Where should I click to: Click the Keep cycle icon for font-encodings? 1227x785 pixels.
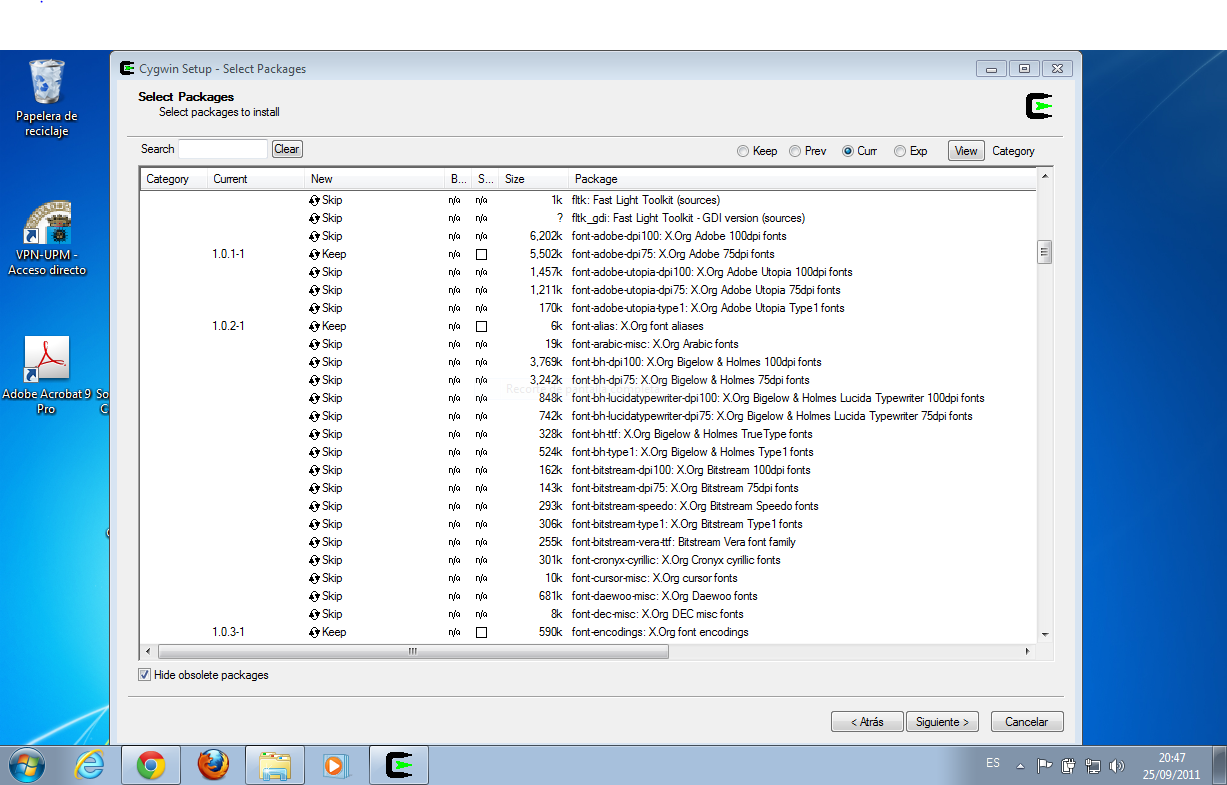[315, 632]
